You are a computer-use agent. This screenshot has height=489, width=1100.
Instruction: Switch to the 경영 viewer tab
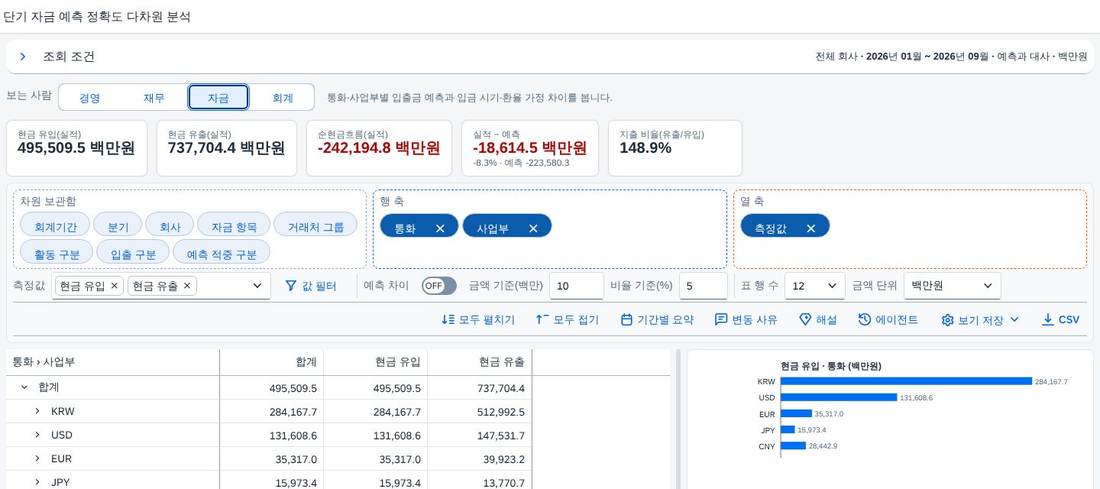coord(90,98)
